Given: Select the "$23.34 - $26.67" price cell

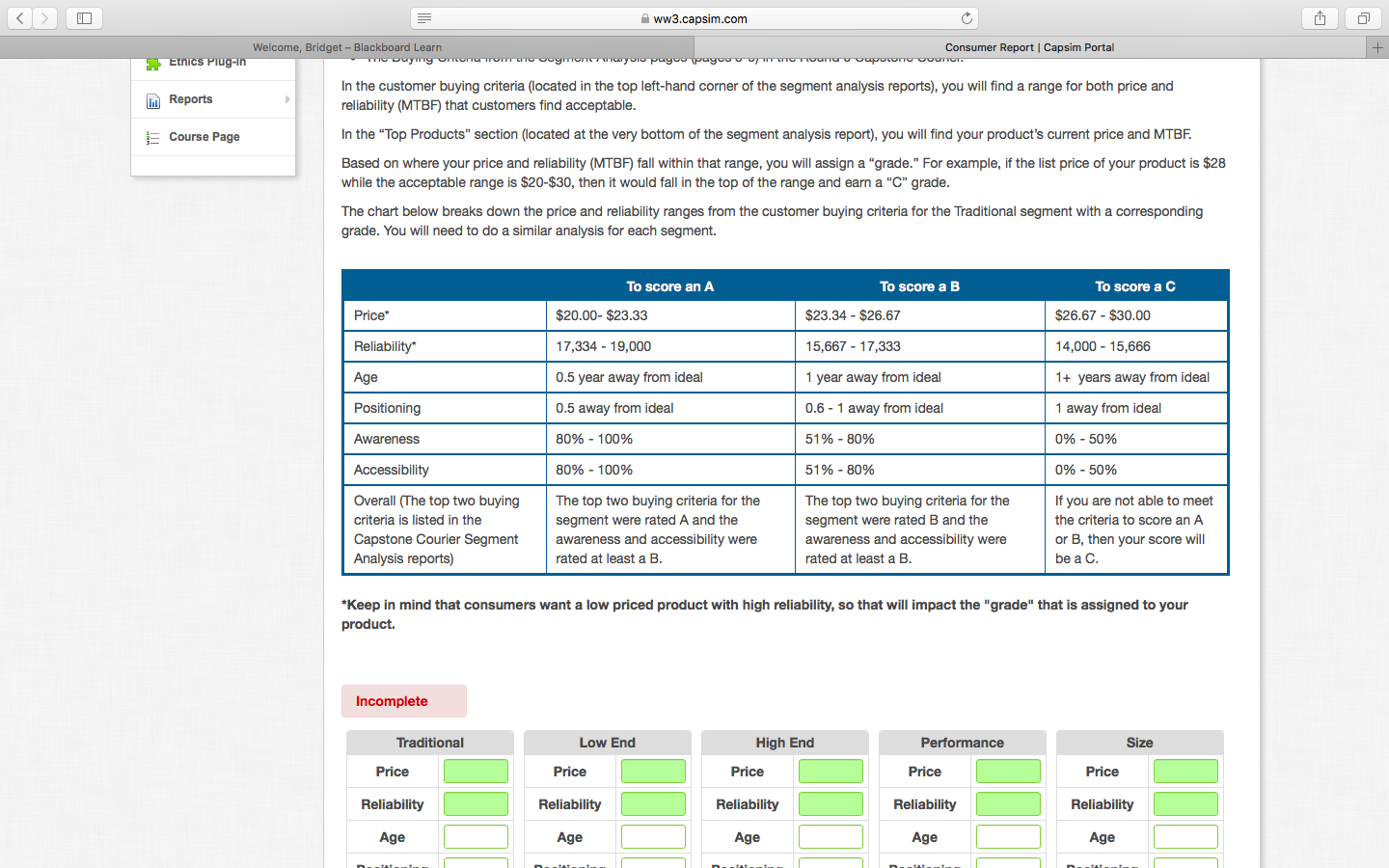Looking at the screenshot, I should pyautogui.click(x=920, y=315).
